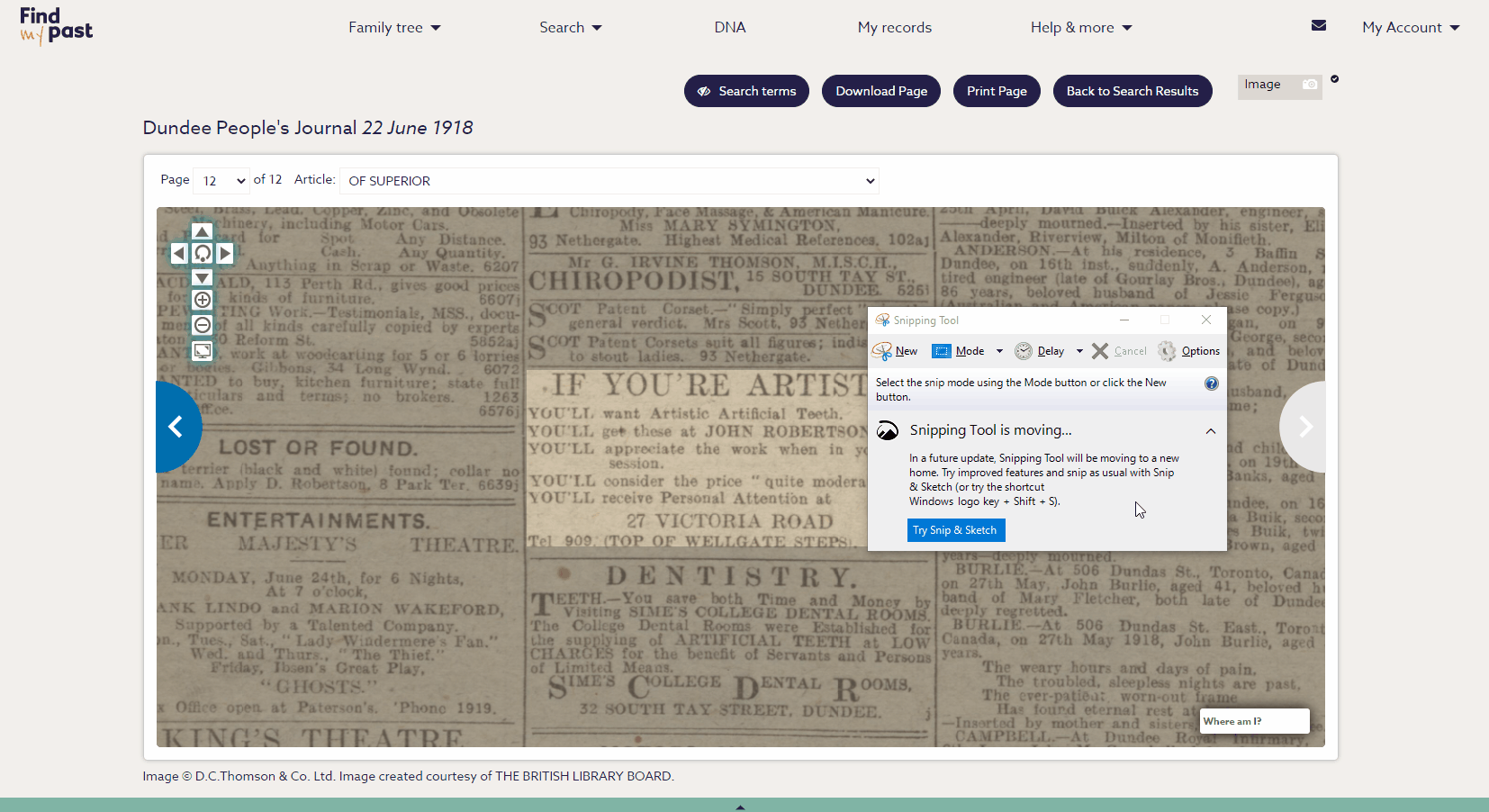This screenshot has height=812, width=1489.
Task: Collapse the Snipping Tool is moving notice
Action: [x=1211, y=431]
